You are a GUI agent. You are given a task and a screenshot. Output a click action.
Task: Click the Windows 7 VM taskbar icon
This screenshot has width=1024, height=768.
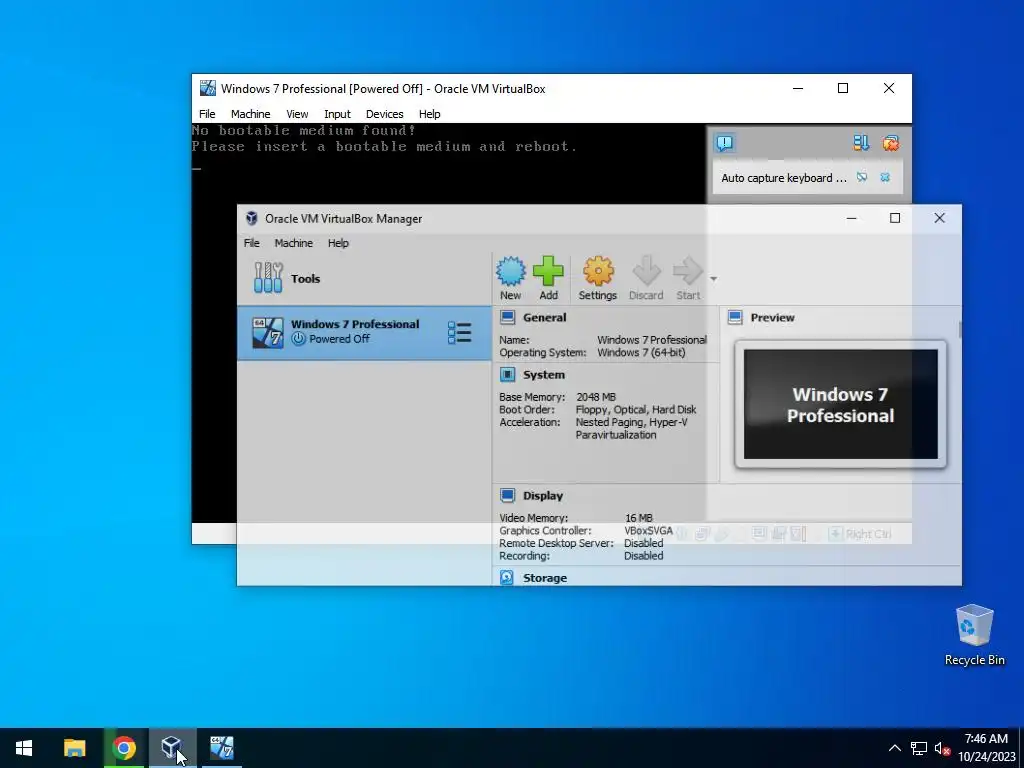coord(221,748)
